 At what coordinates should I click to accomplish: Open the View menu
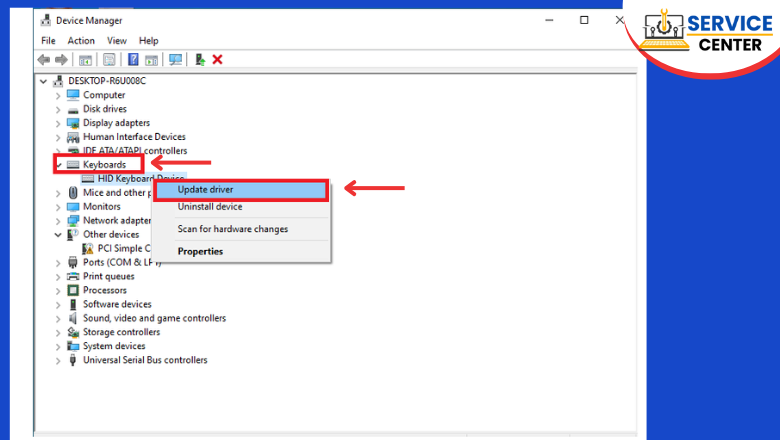117,41
